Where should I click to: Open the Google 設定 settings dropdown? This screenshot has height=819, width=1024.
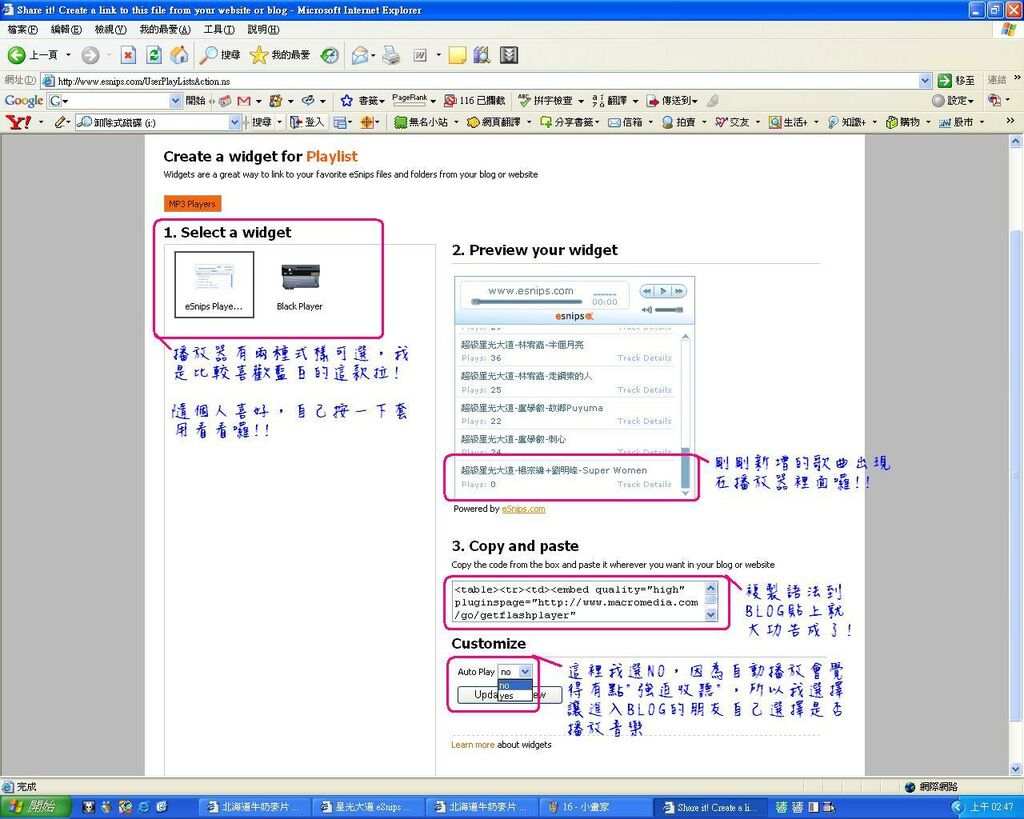click(x=953, y=101)
